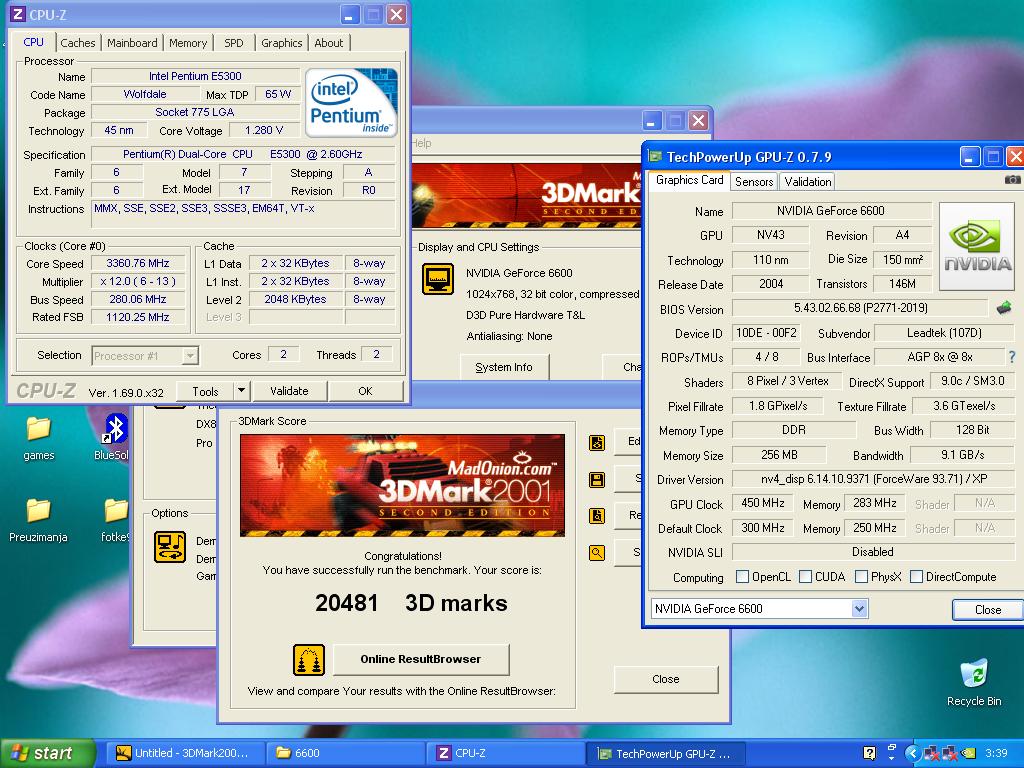The height and width of the screenshot is (768, 1024).
Task: Click the NVIDIA logo in GPU-Z
Action: click(x=976, y=246)
